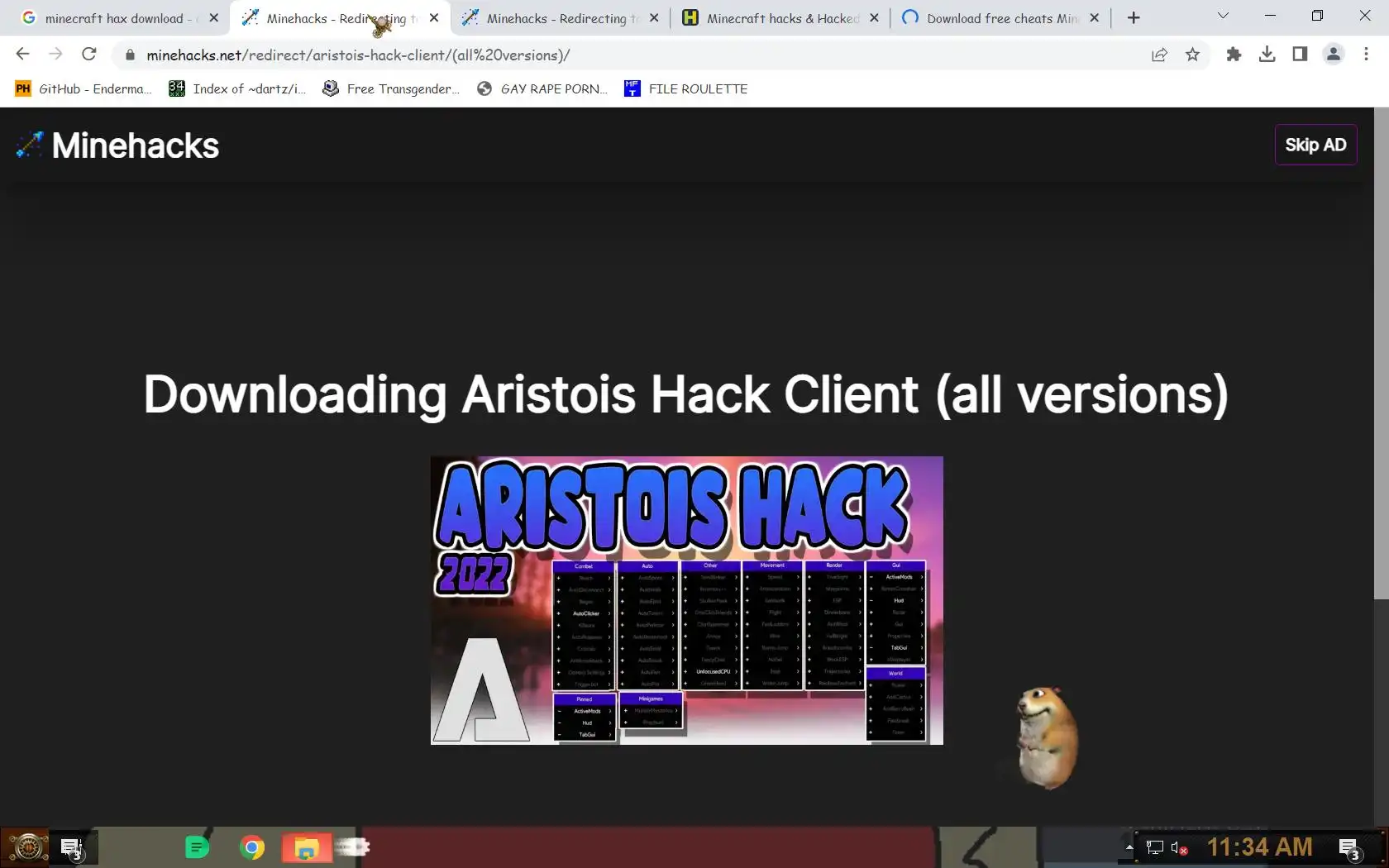The width and height of the screenshot is (1389, 868).
Task: Close the active Minehacks tab
Action: pos(434,18)
